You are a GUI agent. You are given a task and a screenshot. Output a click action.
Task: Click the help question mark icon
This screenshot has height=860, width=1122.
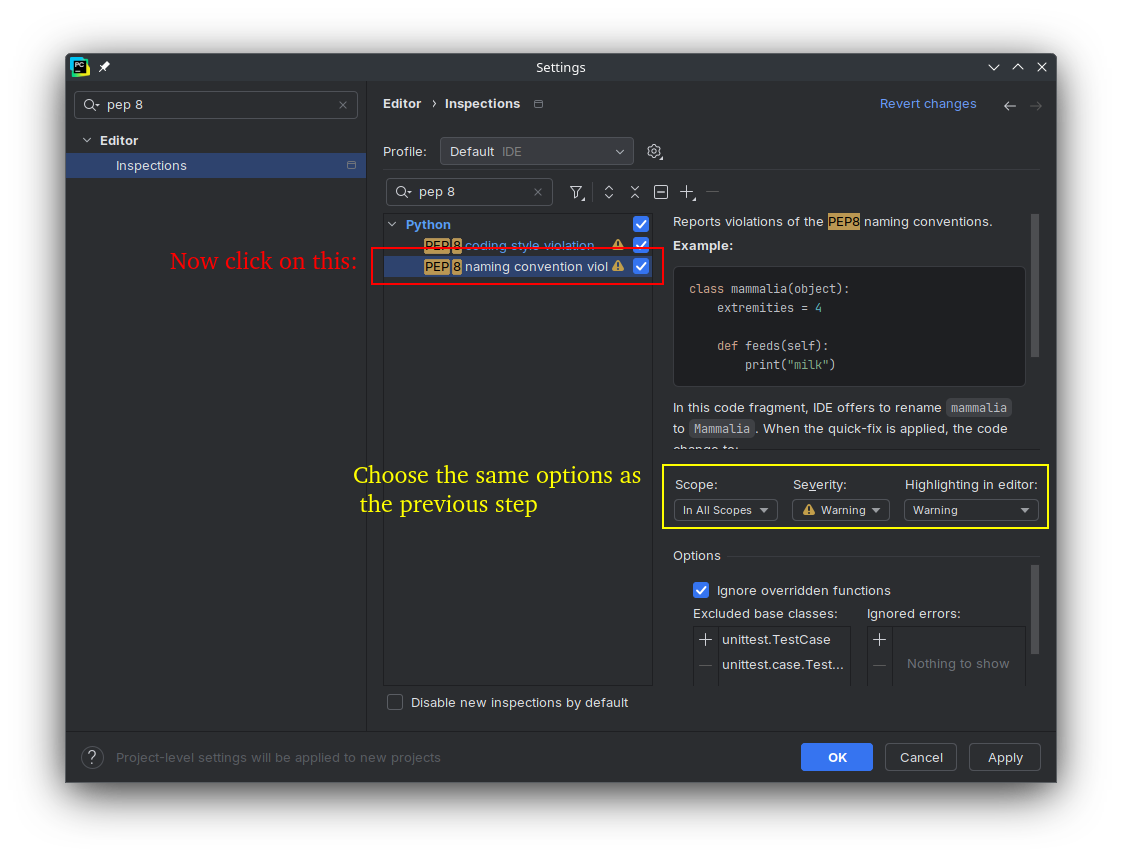click(92, 758)
